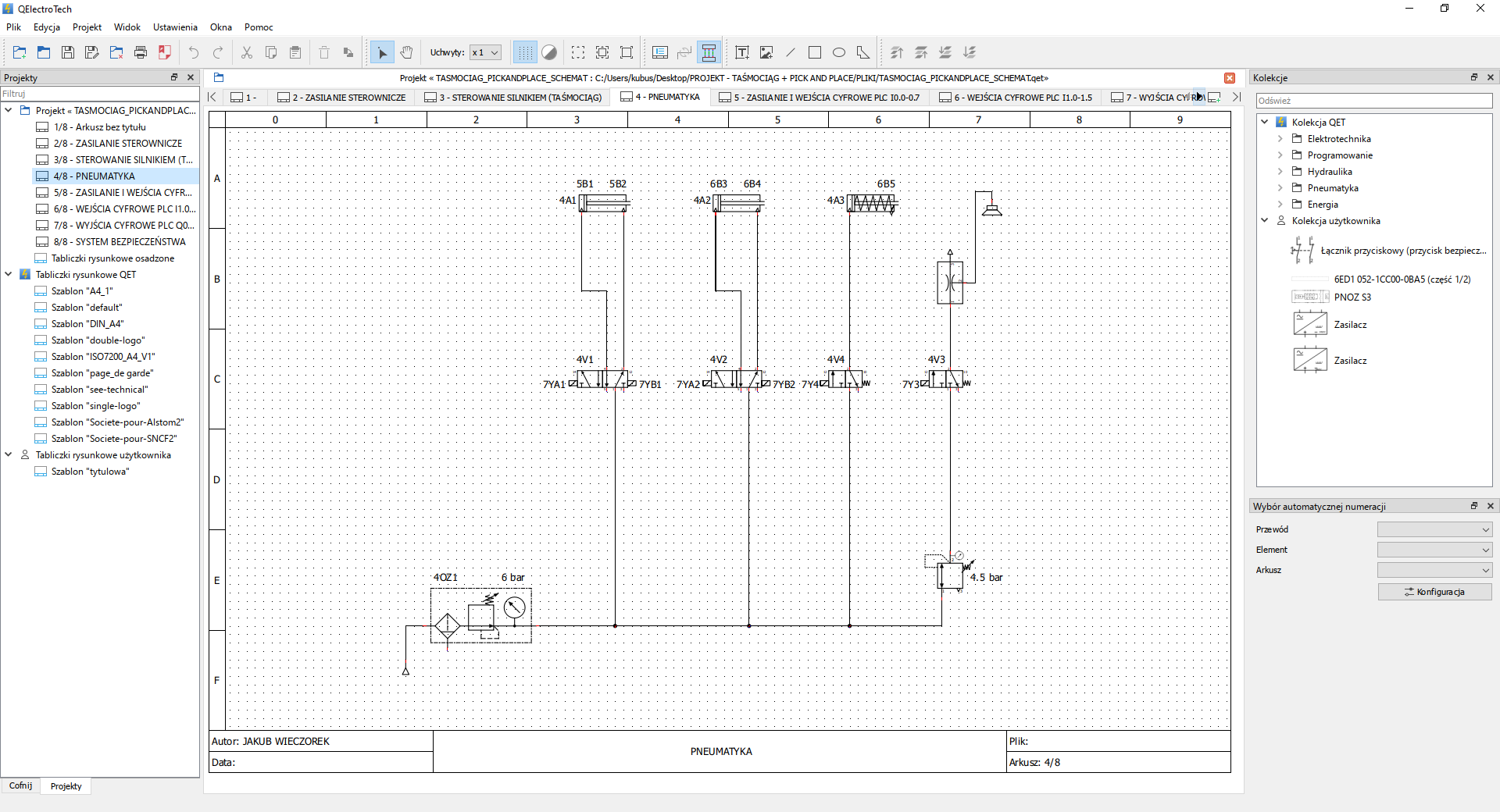Open the Uchwyty x1 dropdown
Screen dimensions: 1500x812
pos(485,52)
